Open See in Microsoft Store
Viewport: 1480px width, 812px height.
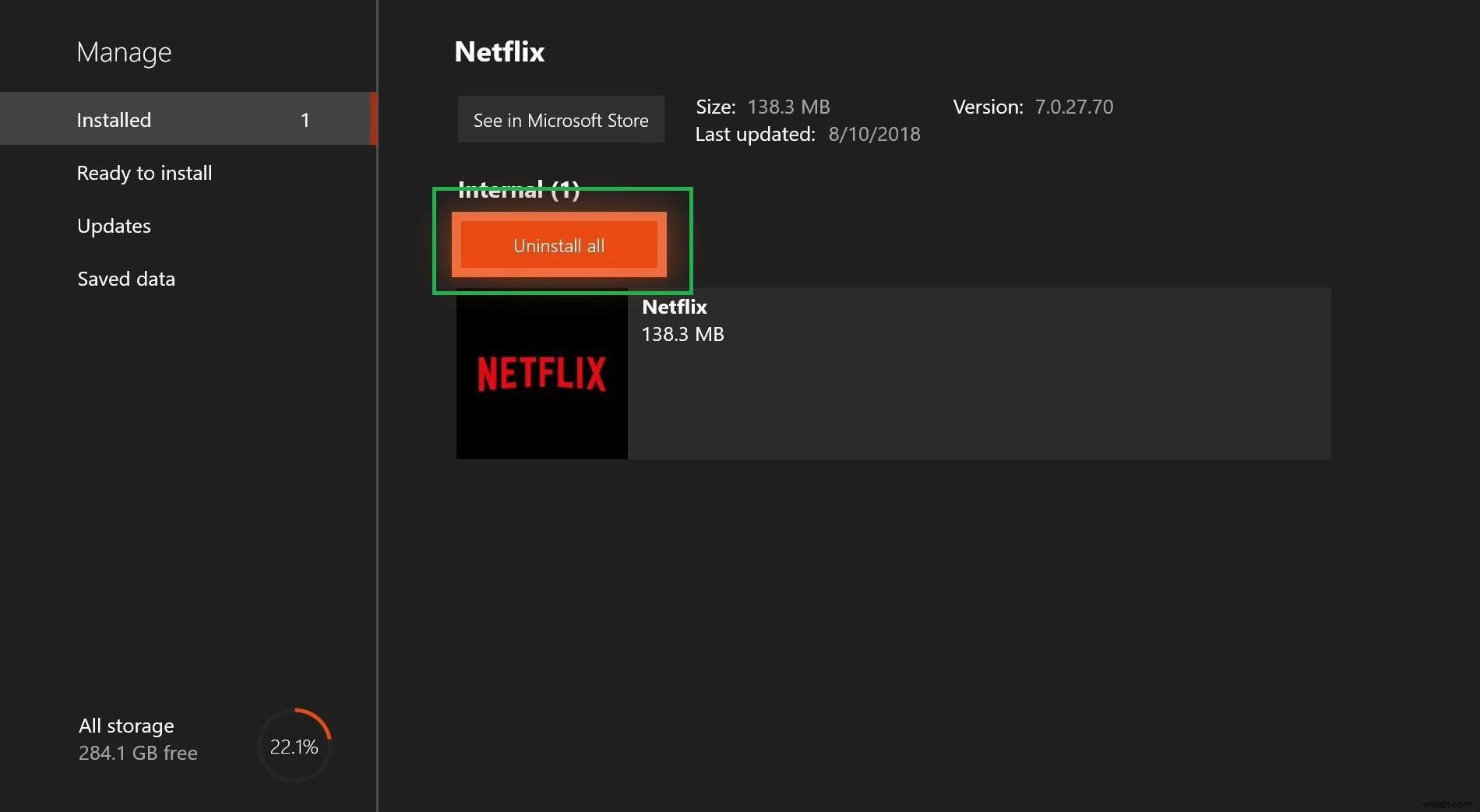(x=560, y=119)
